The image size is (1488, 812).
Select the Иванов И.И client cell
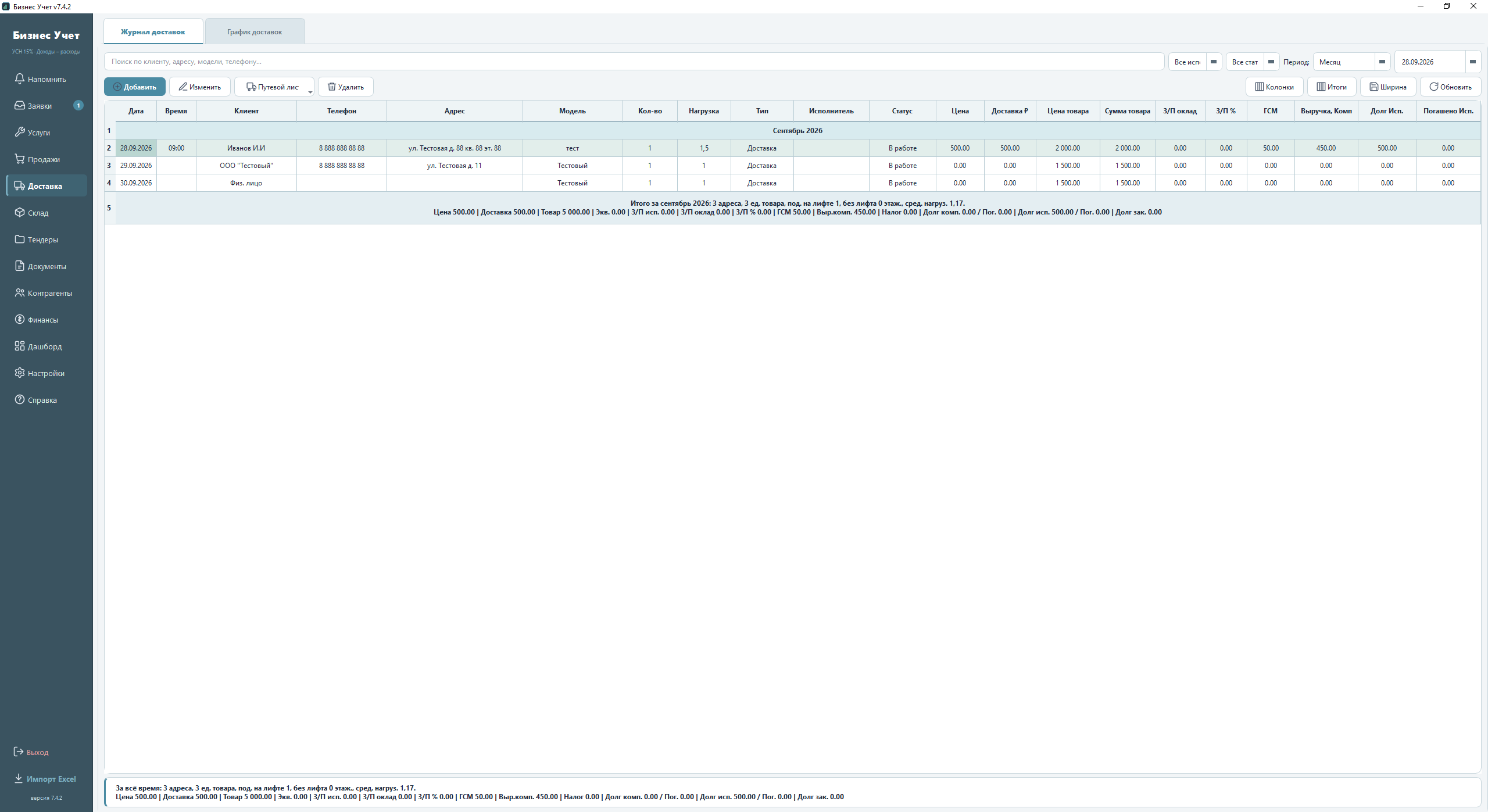tap(246, 148)
